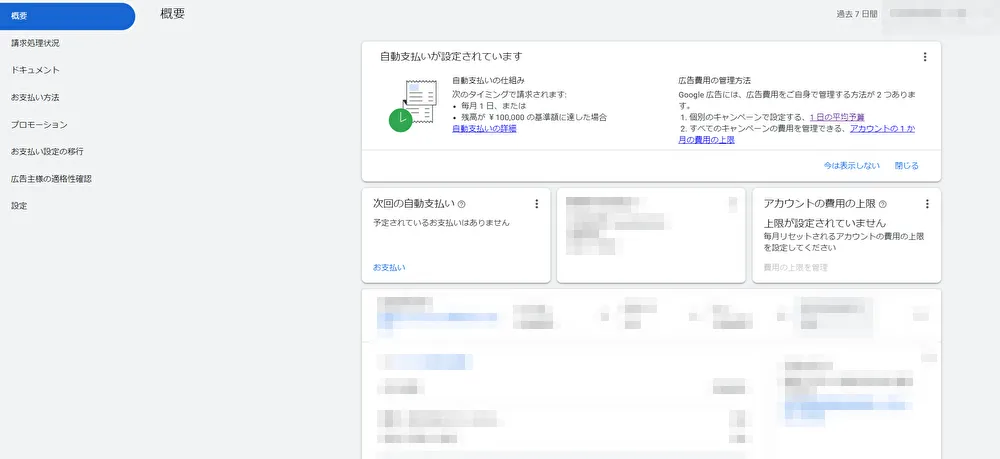The image size is (1000, 459).
Task: Select お支払い方法 in sidebar
Action: tap(36, 98)
